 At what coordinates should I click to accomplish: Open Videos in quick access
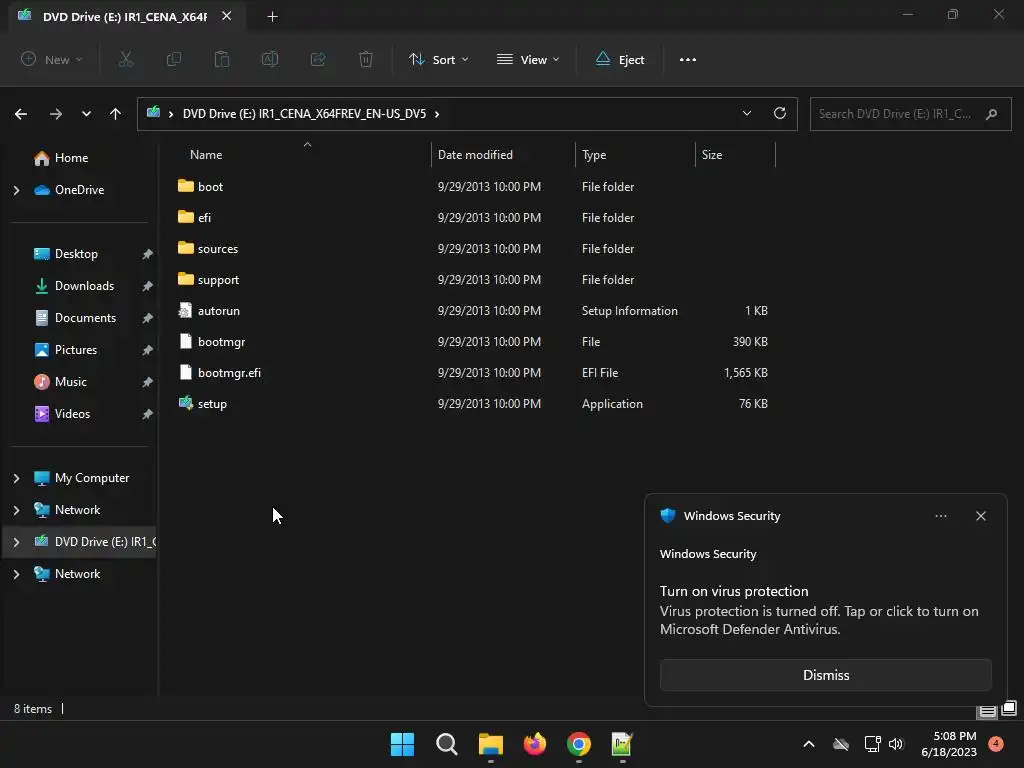coord(62,414)
